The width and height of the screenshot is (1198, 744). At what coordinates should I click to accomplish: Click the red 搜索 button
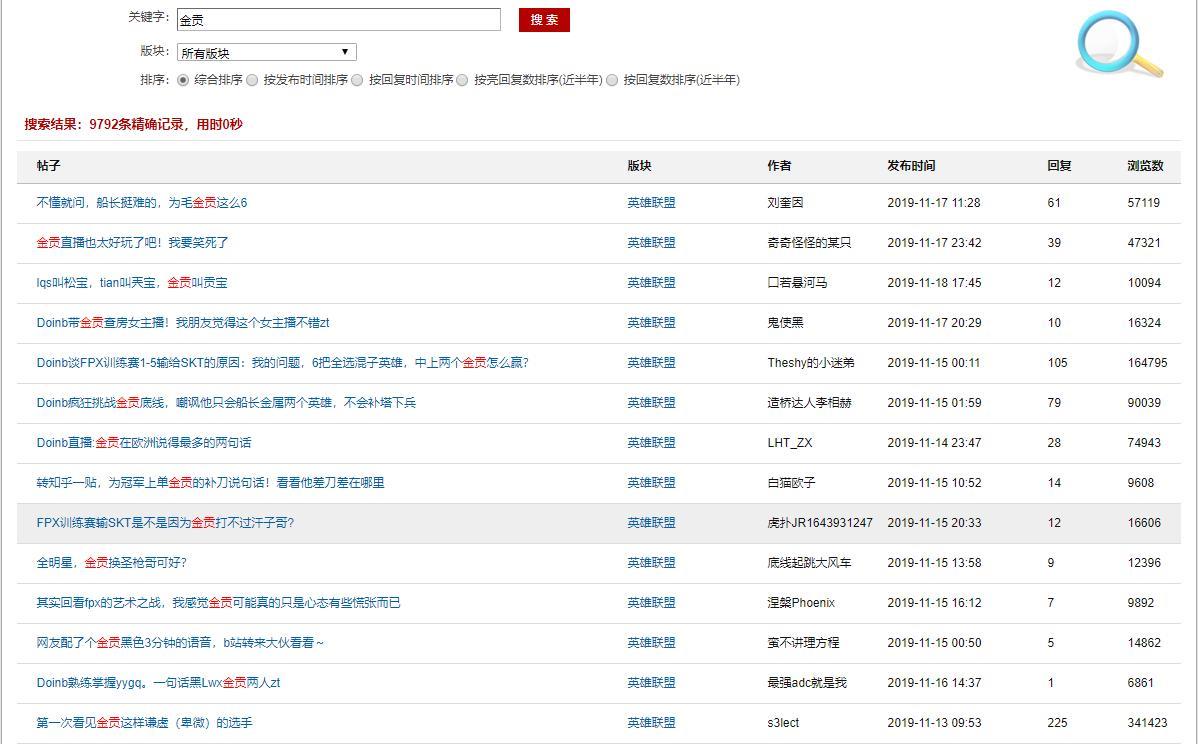coord(544,20)
